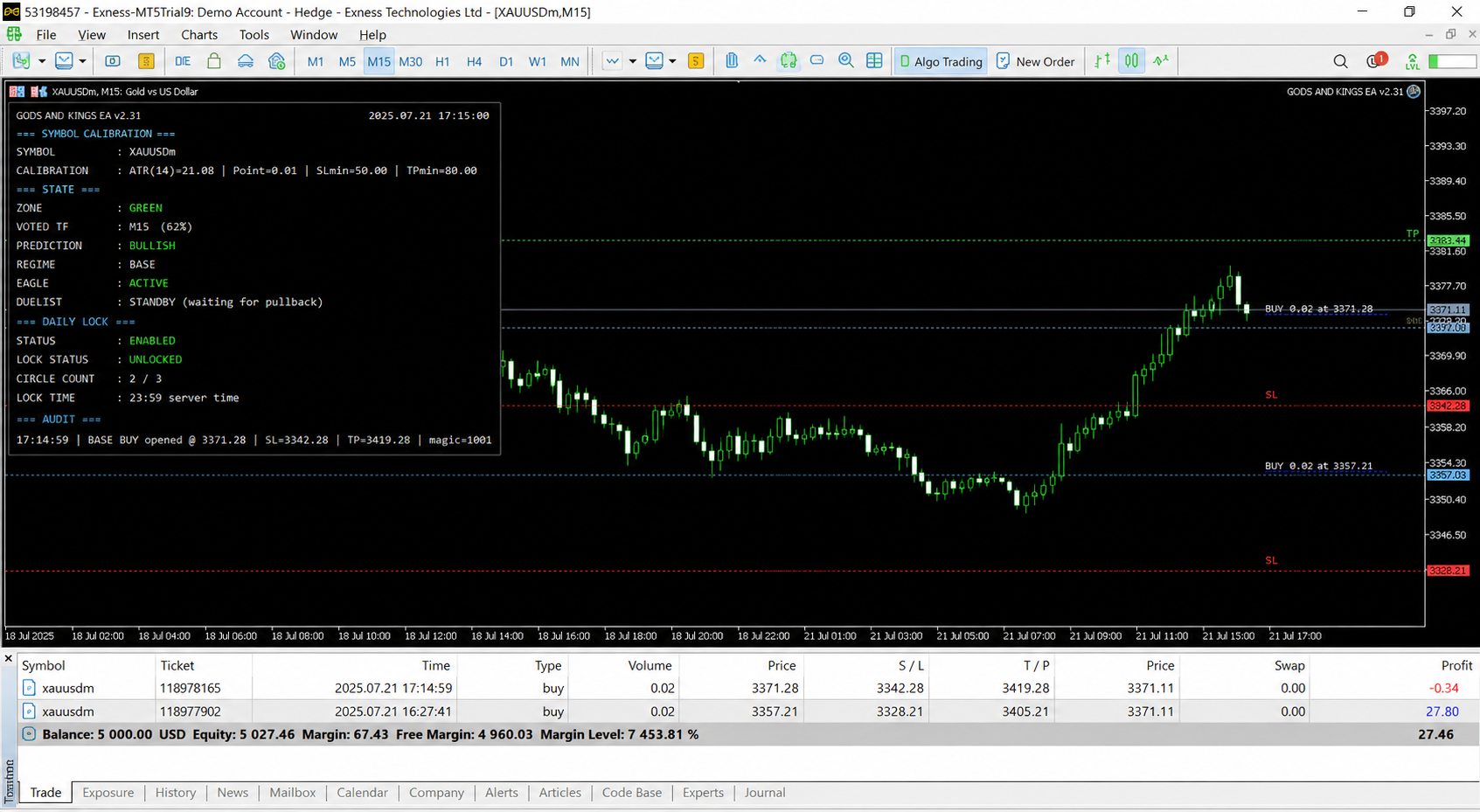Click the connection status bar indicator
This screenshot has height=812, width=1480.
click(1452, 61)
